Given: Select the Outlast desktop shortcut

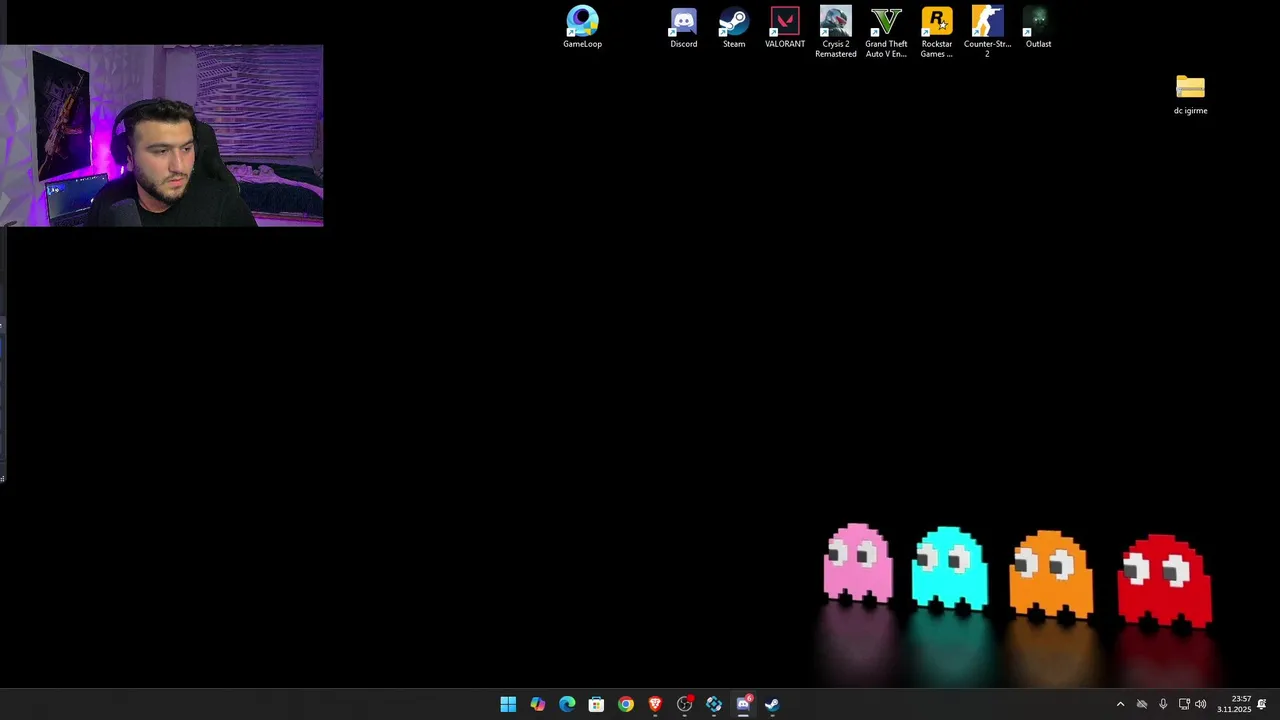Looking at the screenshot, I should tap(1038, 28).
